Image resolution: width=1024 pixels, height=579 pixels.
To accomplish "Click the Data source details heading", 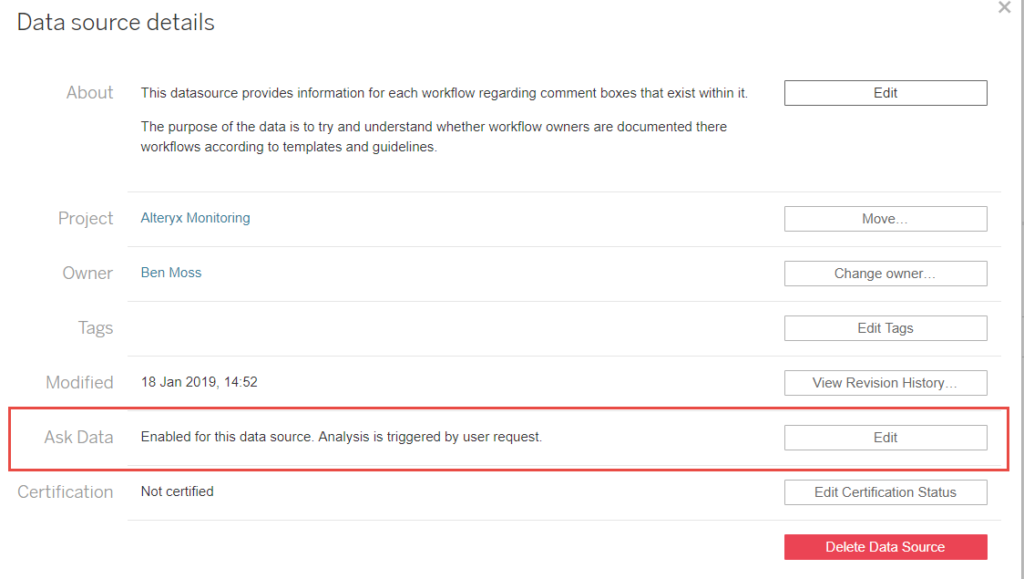I will (x=116, y=22).
